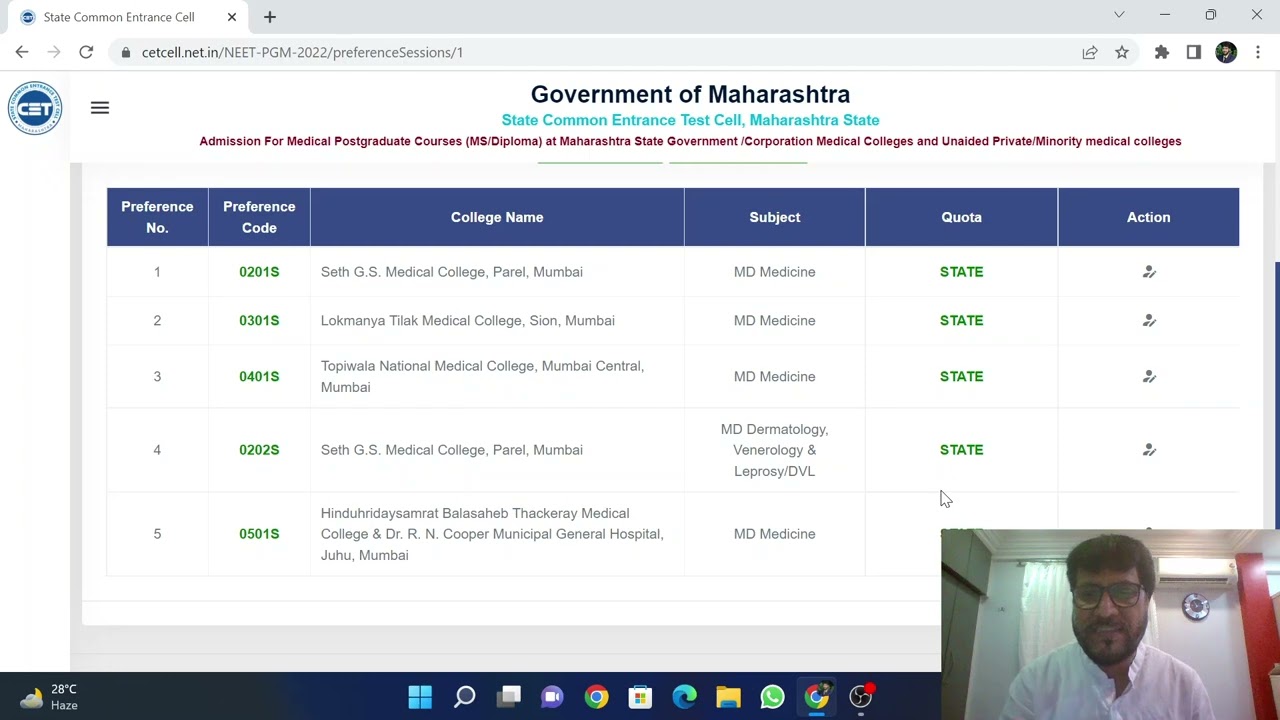1280x720 pixels.
Task: Open the weather widget showing 28°C Haze
Action: (x=50, y=697)
